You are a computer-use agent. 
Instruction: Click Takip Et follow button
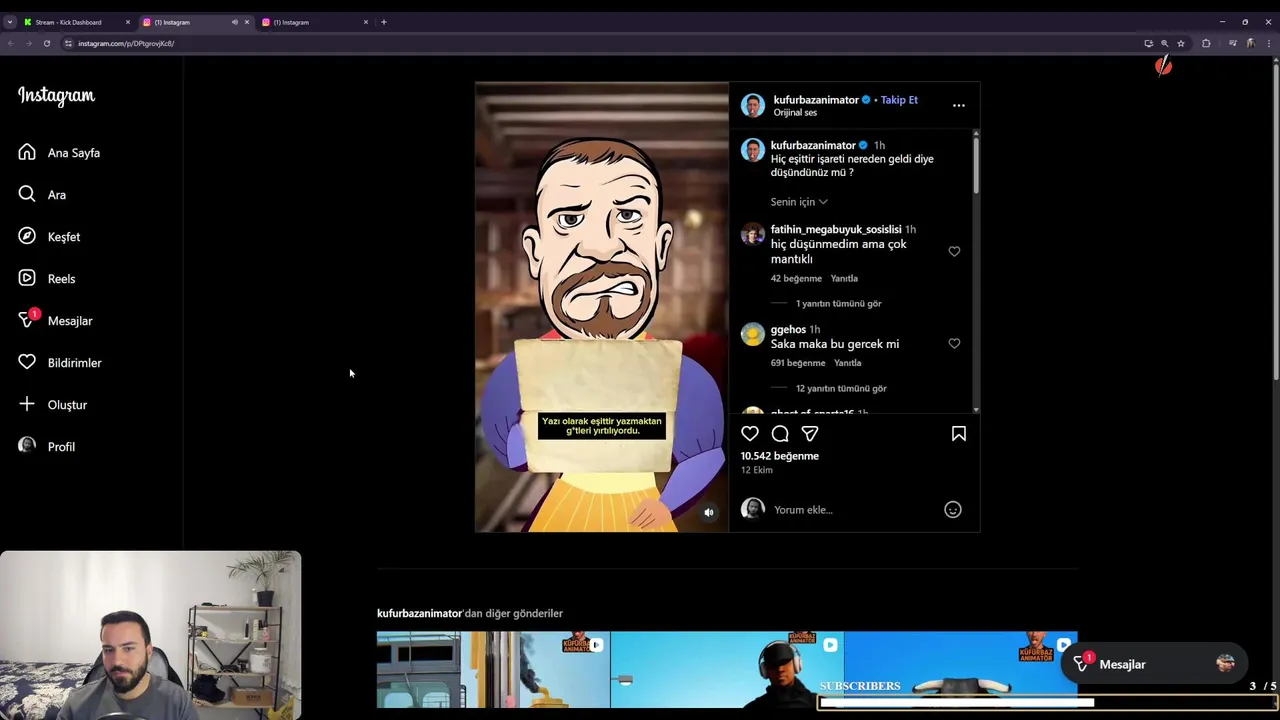899,100
